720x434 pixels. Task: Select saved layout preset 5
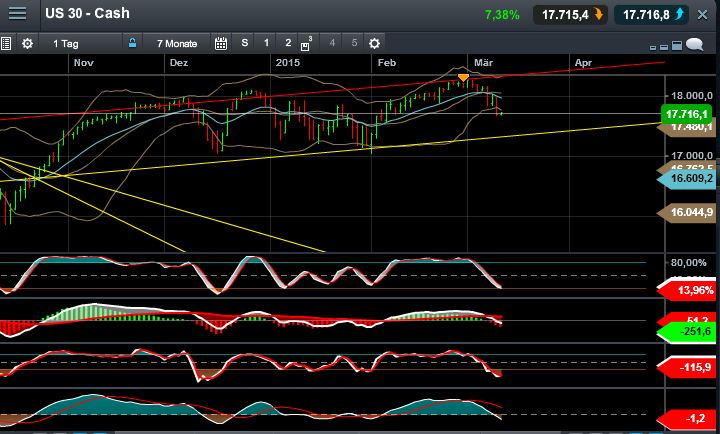click(354, 43)
